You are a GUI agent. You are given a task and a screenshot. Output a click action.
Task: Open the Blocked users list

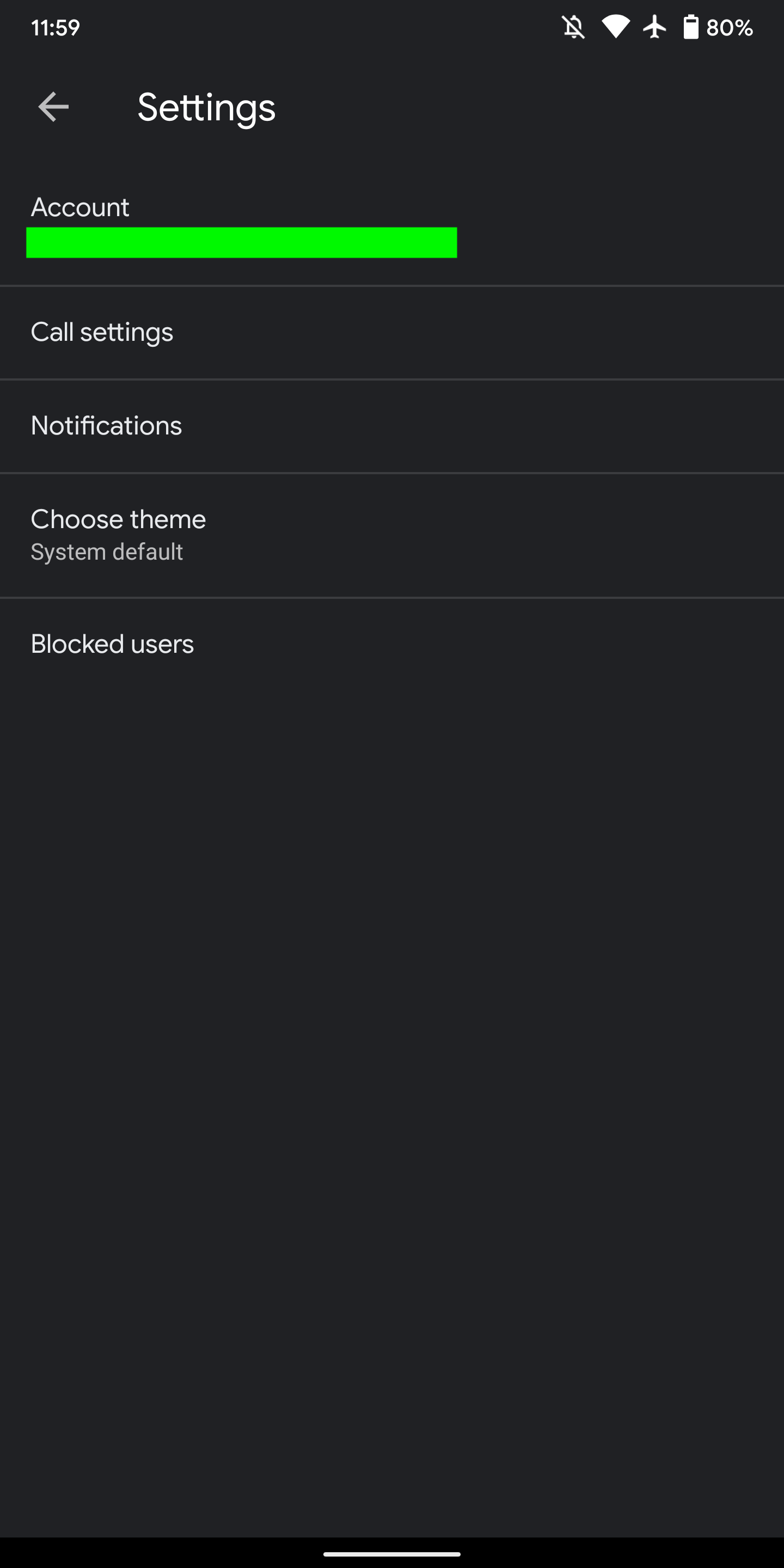tap(392, 644)
